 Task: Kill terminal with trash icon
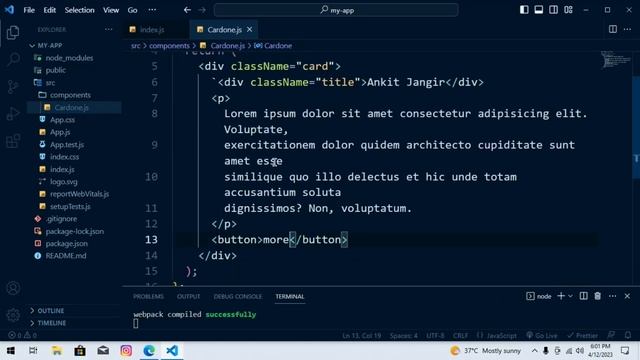point(598,296)
